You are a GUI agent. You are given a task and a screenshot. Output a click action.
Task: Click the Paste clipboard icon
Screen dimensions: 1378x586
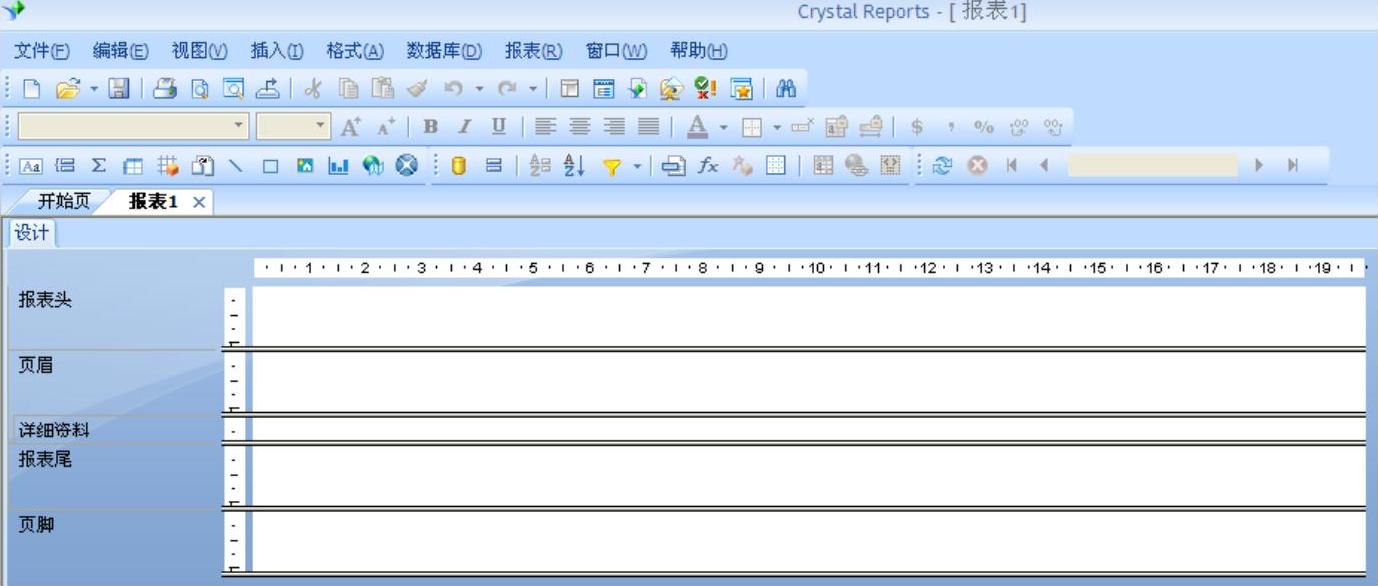tap(383, 89)
